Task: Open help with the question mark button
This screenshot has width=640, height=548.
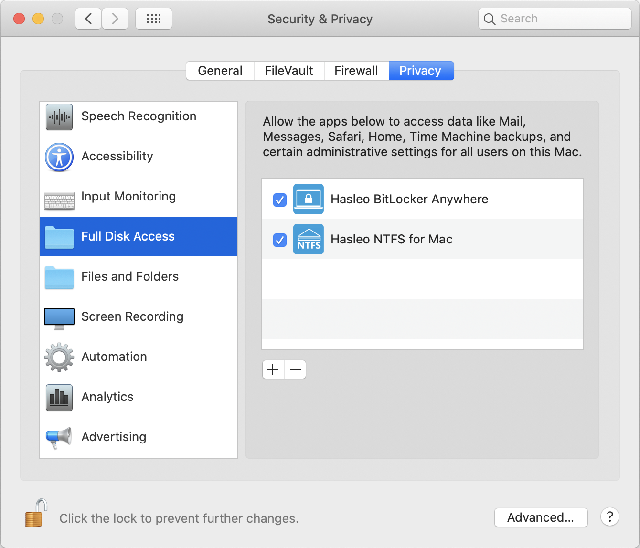Action: pyautogui.click(x=610, y=517)
